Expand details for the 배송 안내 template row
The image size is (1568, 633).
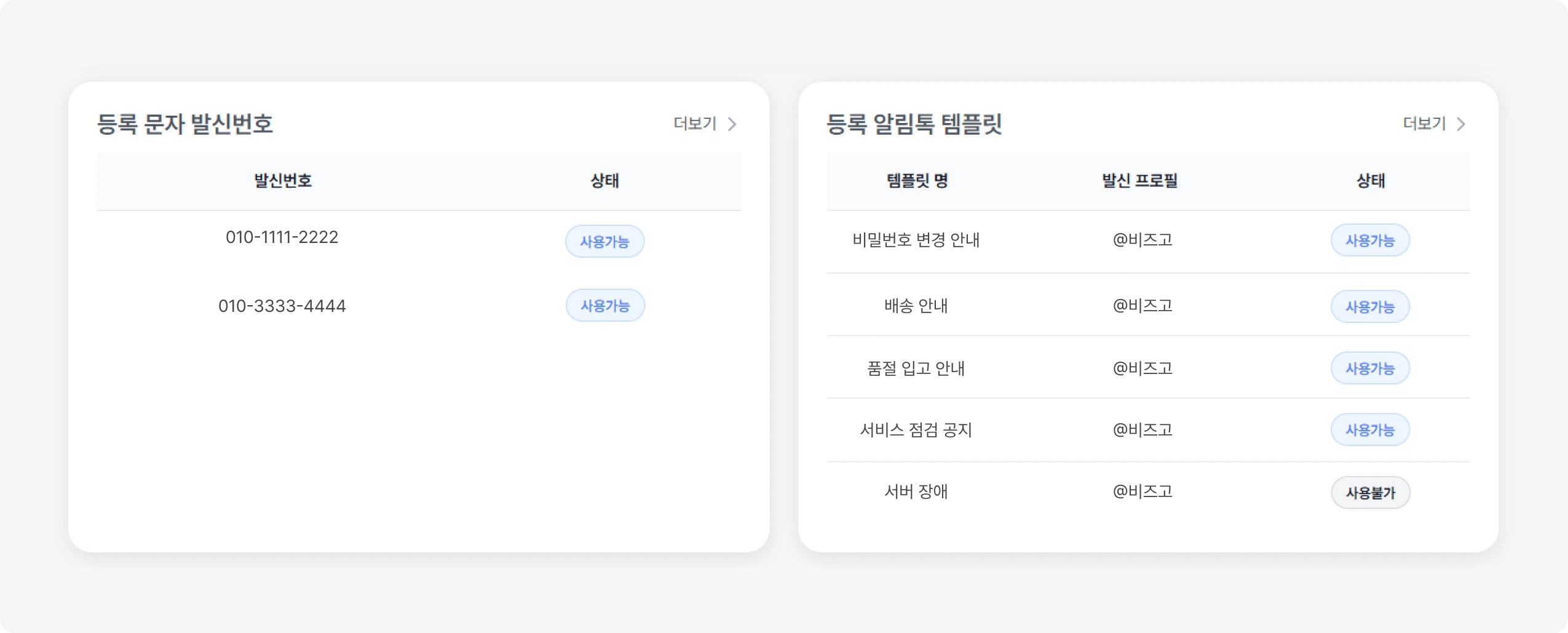[x=916, y=305]
